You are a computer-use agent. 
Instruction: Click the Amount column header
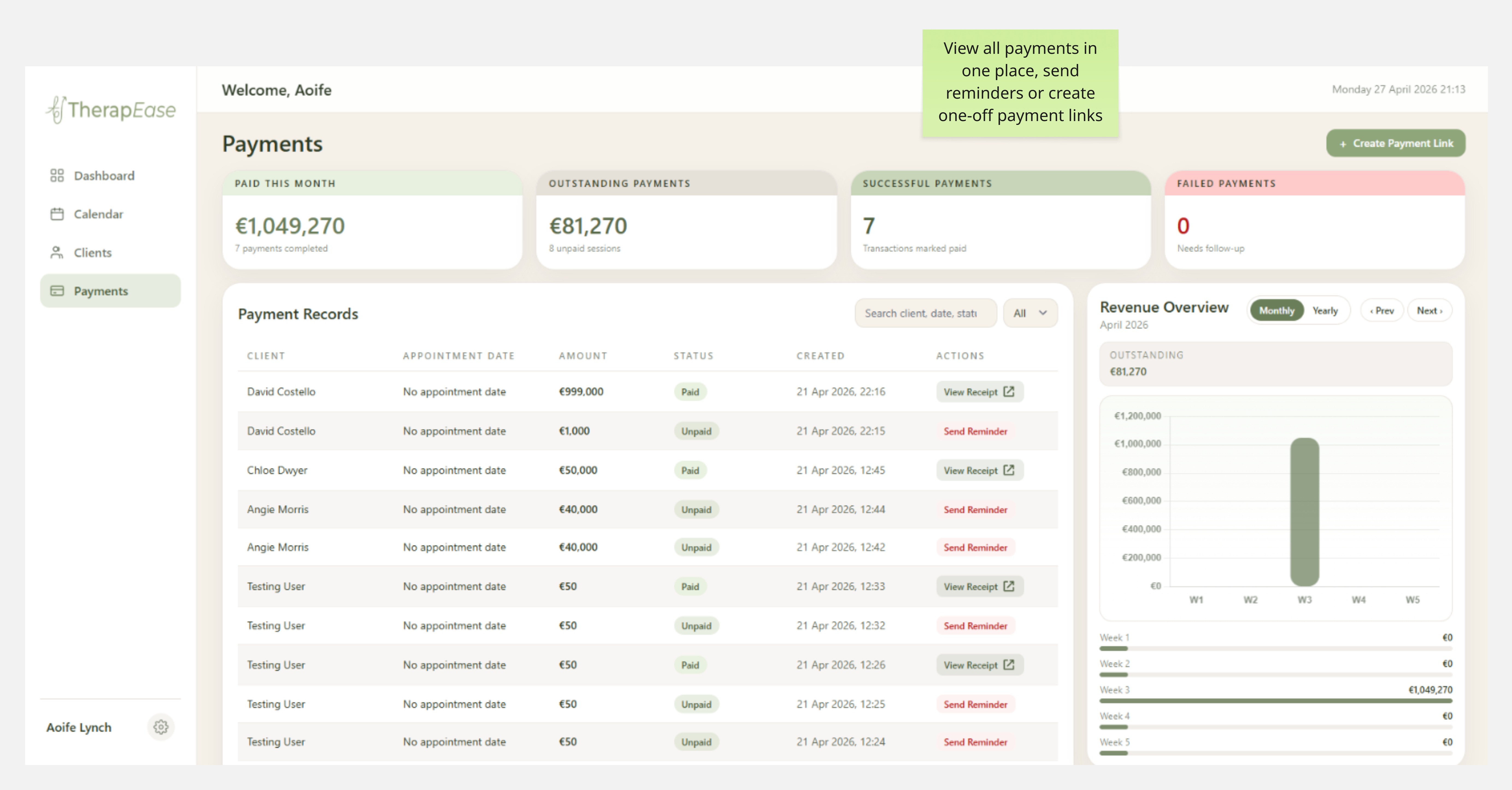[583, 356]
